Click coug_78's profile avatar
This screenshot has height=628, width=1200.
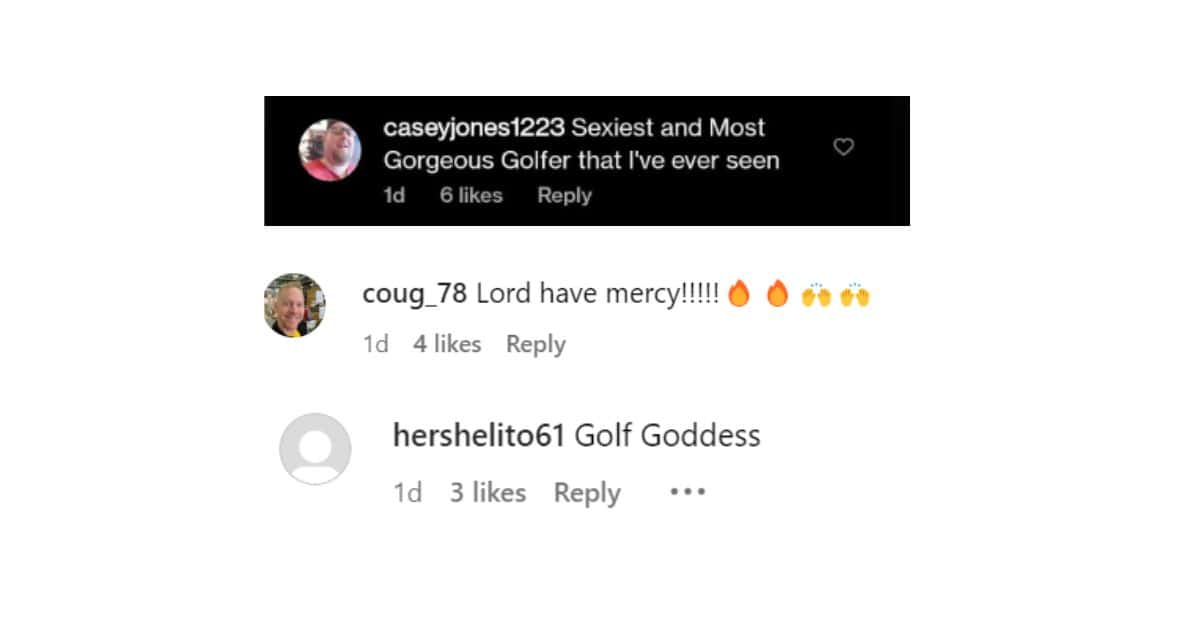click(x=294, y=305)
